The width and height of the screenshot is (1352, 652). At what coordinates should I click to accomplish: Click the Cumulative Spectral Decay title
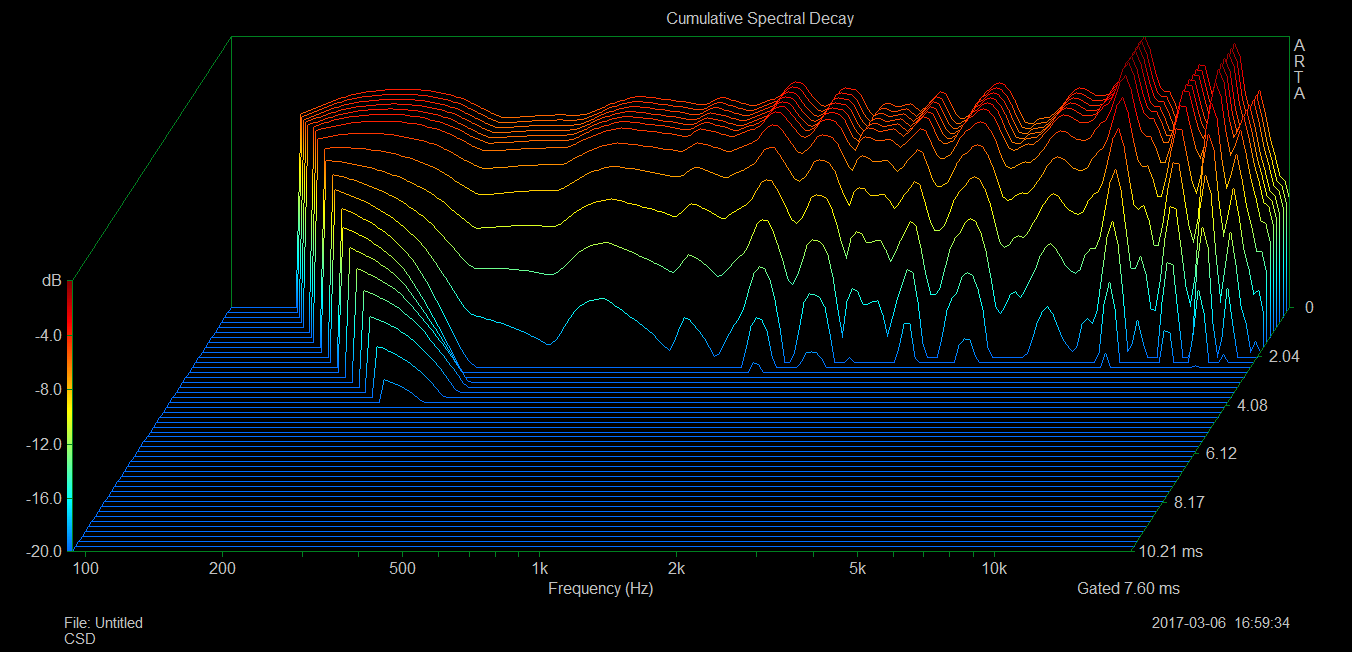(x=760, y=19)
